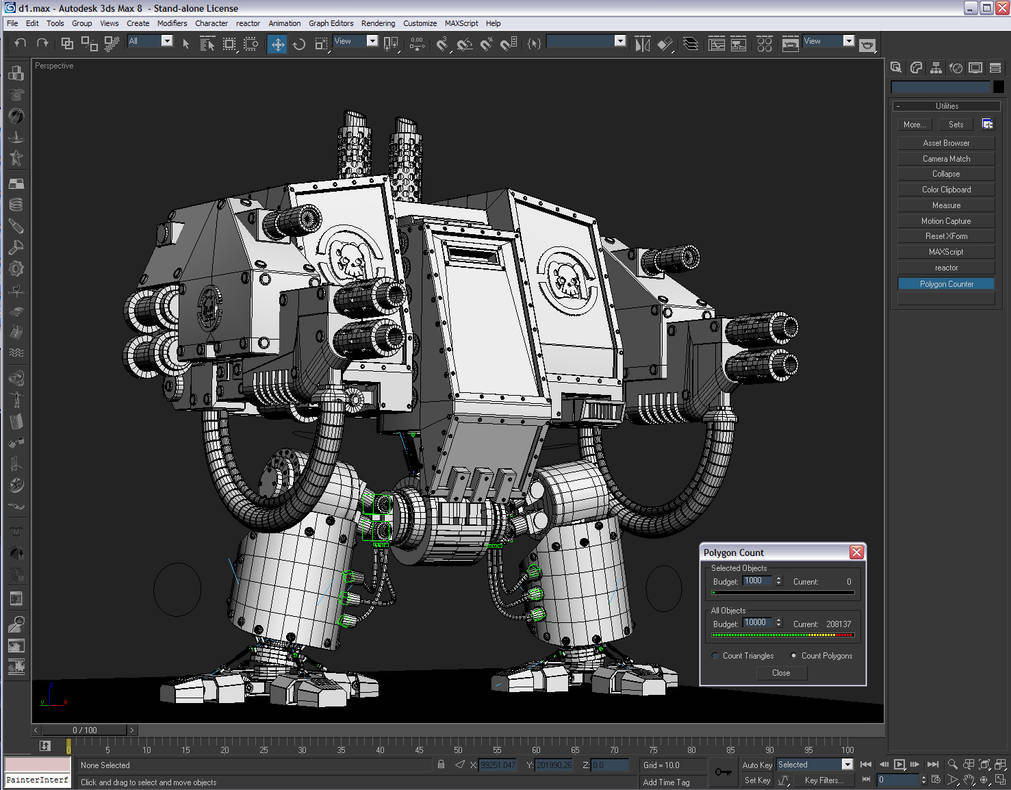This screenshot has width=1011, height=790.
Task: Click the Motion Capture utility button
Action: click(x=946, y=221)
